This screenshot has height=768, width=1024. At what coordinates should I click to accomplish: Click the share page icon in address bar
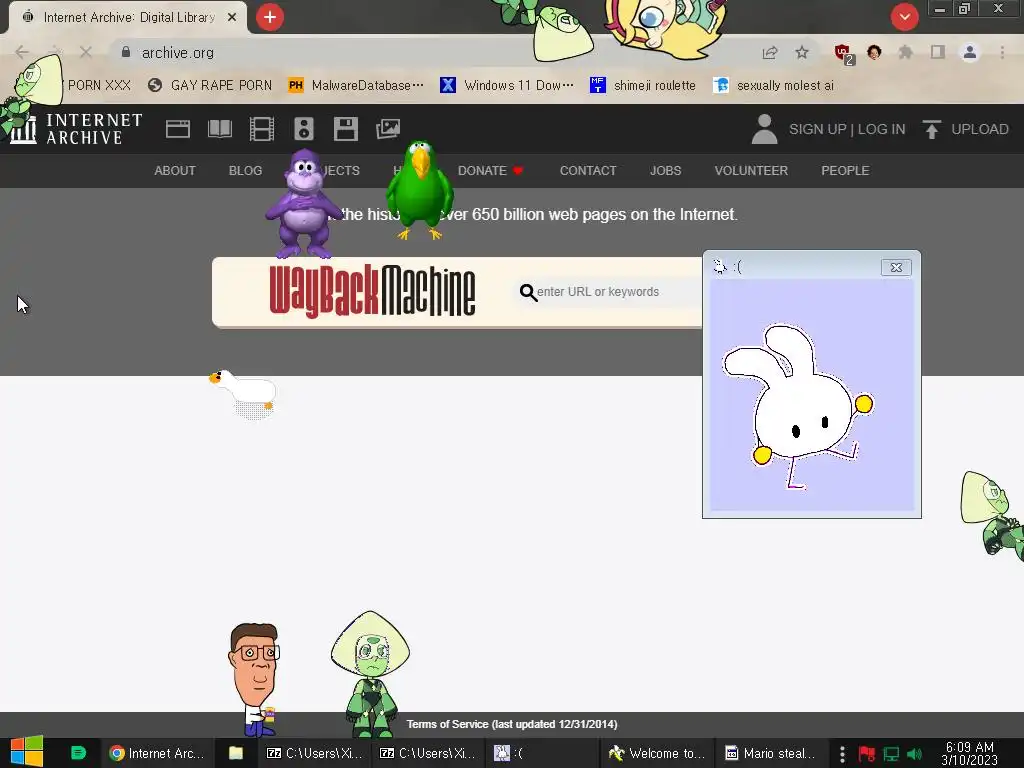(x=770, y=52)
